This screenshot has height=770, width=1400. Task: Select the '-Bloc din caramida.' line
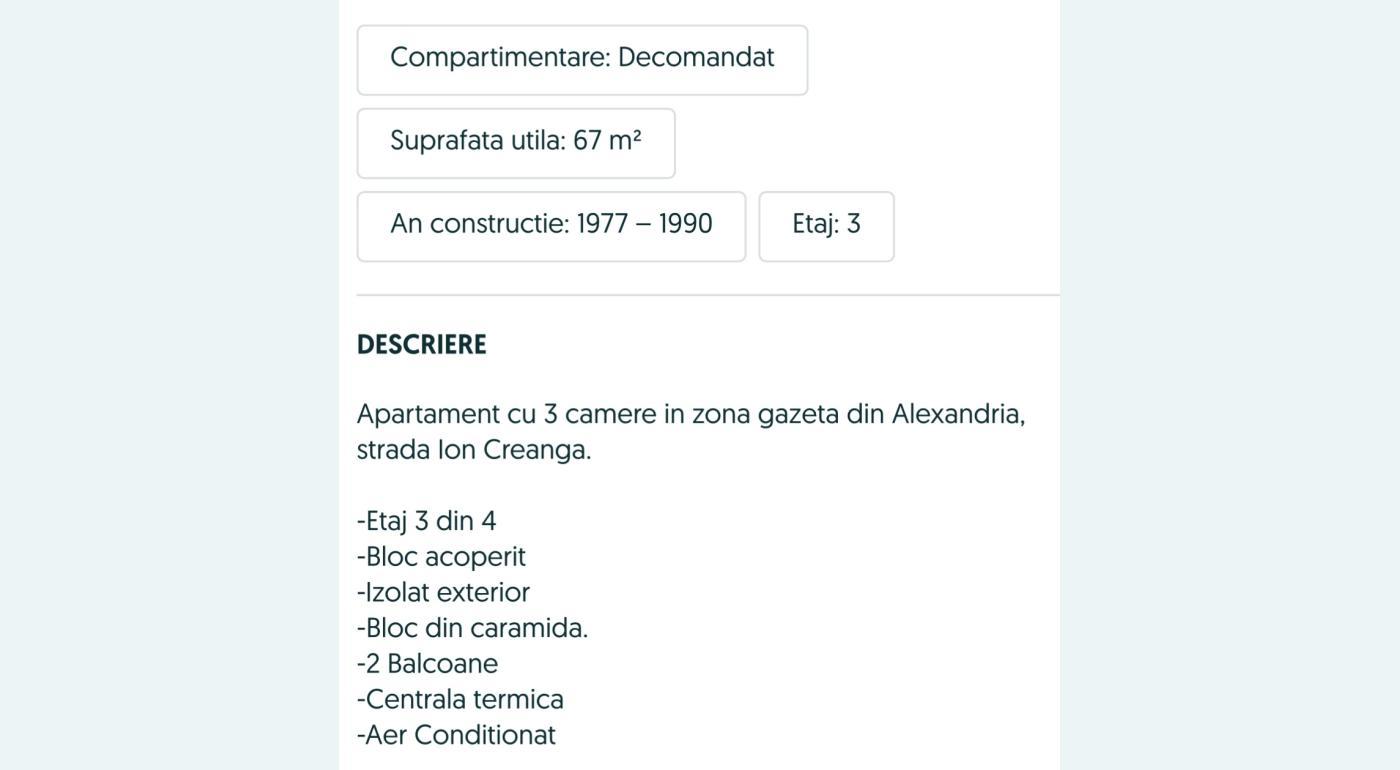pyautogui.click(x=473, y=628)
